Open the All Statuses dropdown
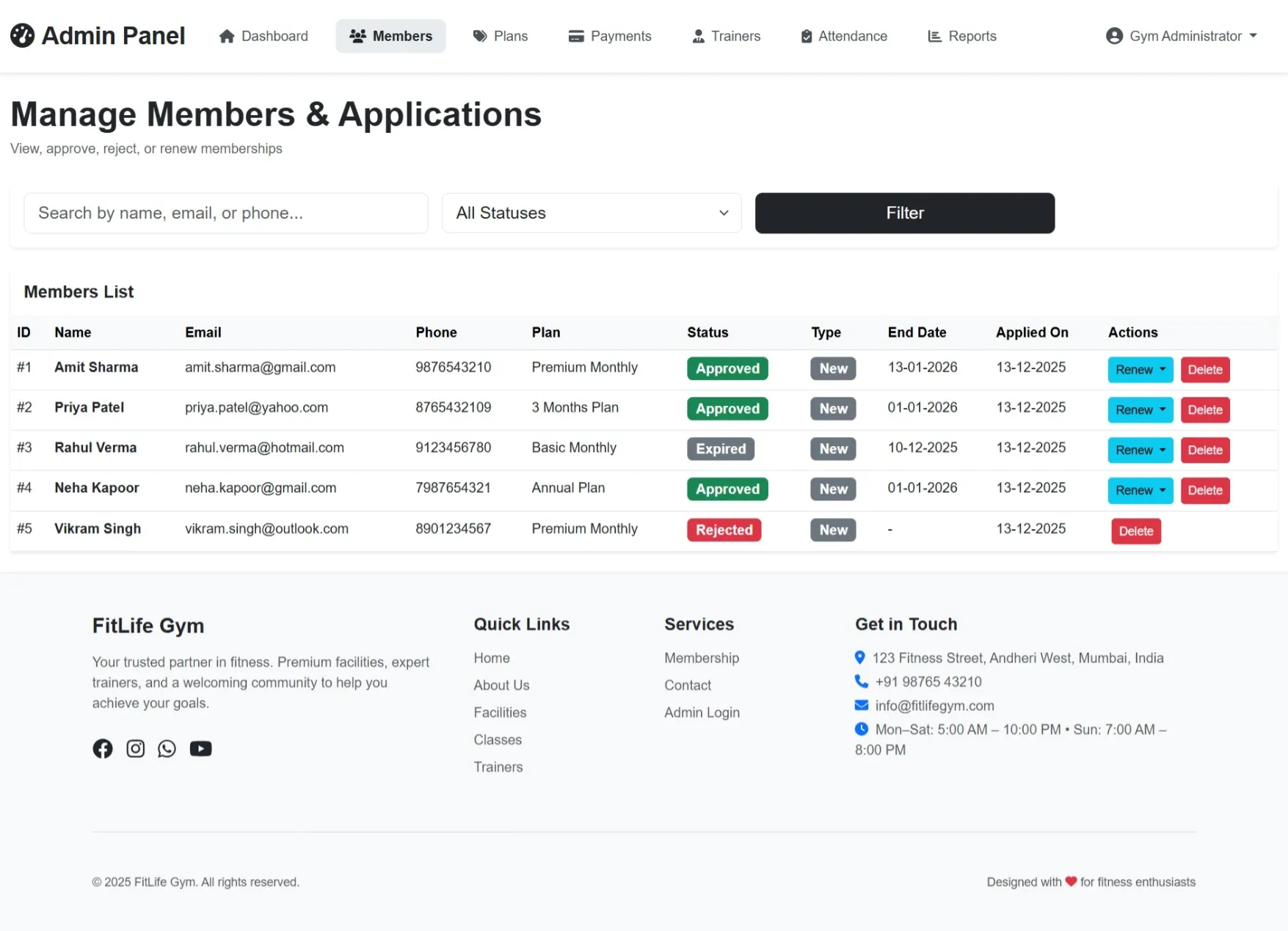The width and height of the screenshot is (1288, 931). click(x=591, y=213)
